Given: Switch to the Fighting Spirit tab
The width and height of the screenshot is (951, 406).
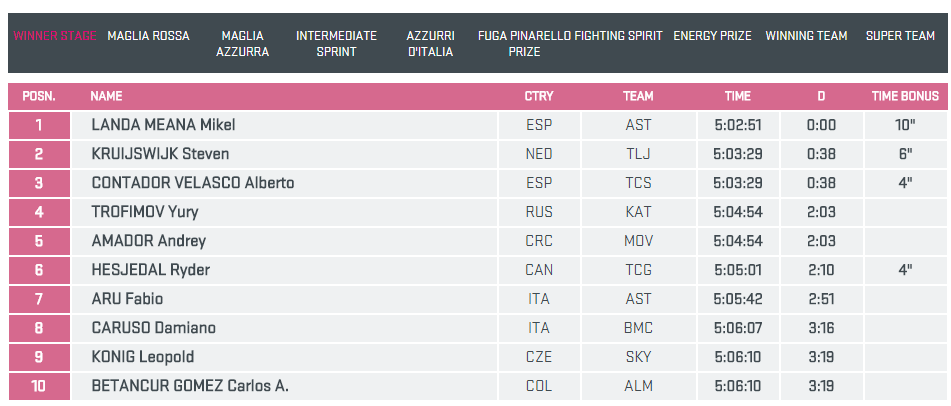Looking at the screenshot, I should pyautogui.click(x=618, y=36).
